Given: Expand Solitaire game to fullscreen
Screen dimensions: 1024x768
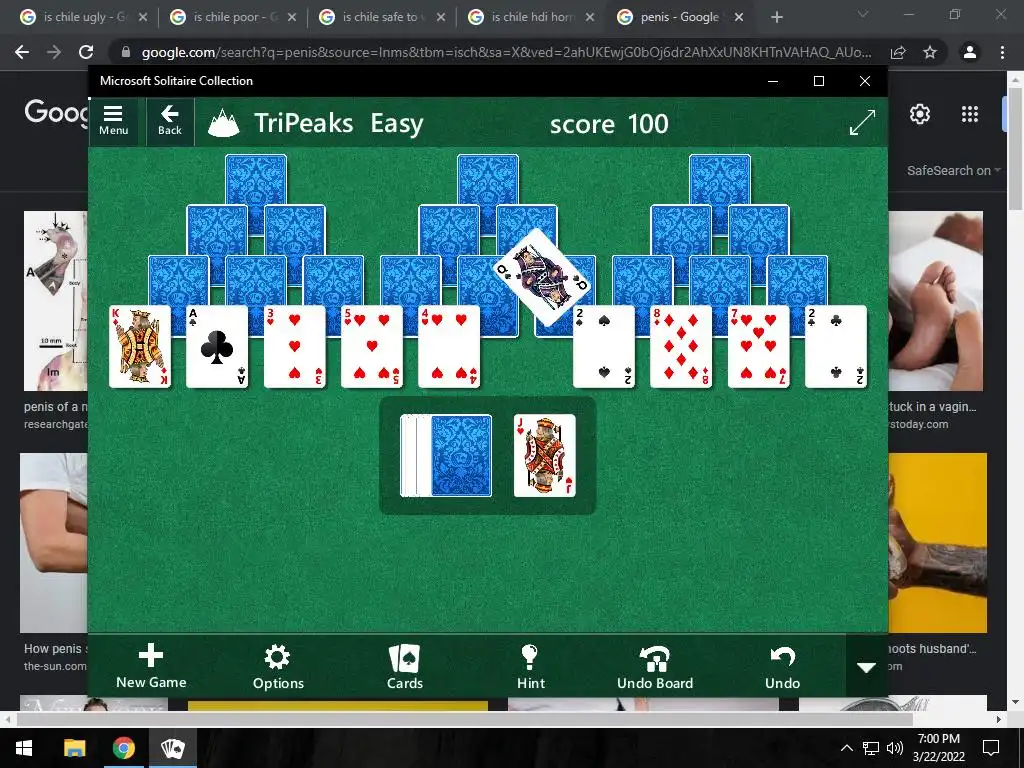Looking at the screenshot, I should (x=862, y=123).
